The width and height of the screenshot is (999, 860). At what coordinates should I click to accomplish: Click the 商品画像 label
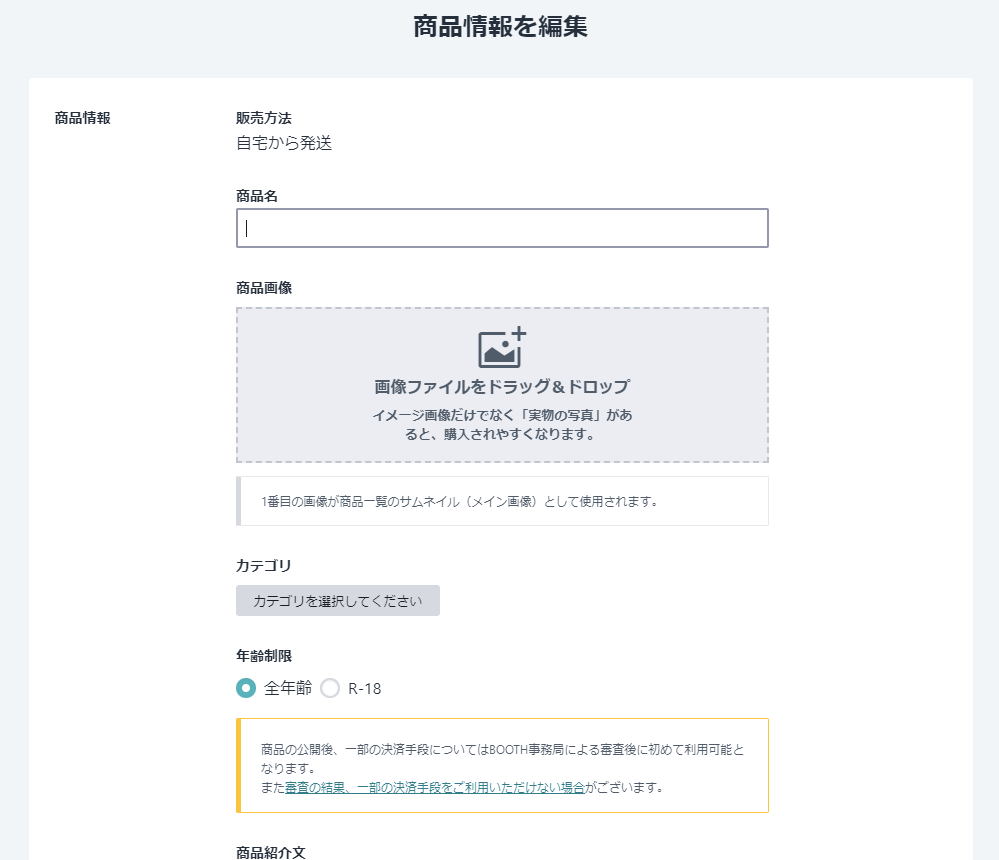click(x=264, y=288)
